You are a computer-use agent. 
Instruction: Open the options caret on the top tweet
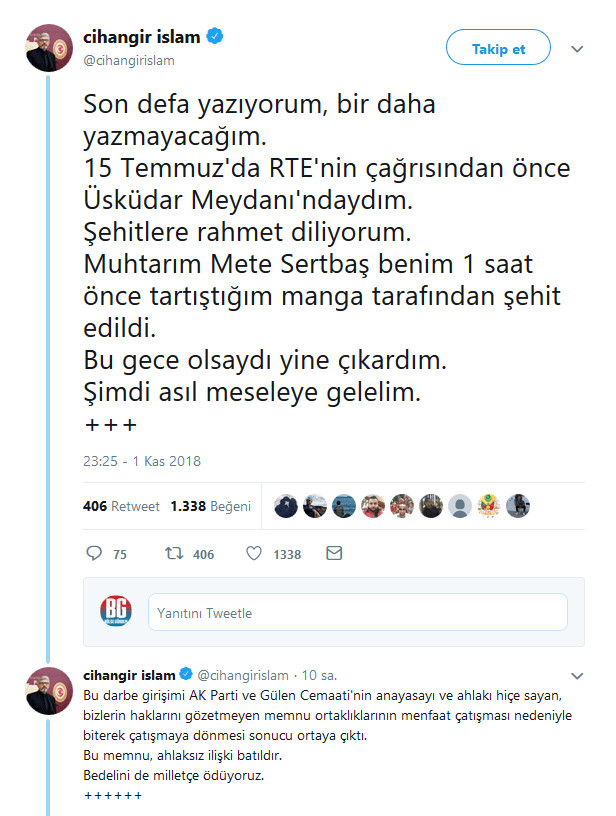pos(577,47)
